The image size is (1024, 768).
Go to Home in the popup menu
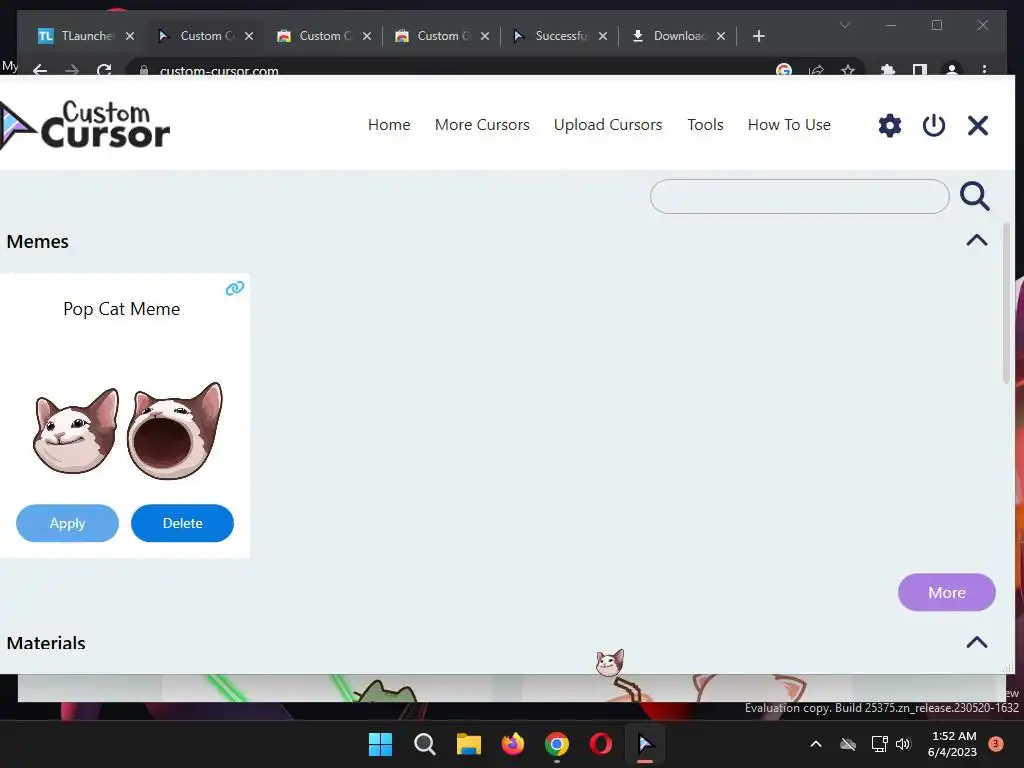389,125
